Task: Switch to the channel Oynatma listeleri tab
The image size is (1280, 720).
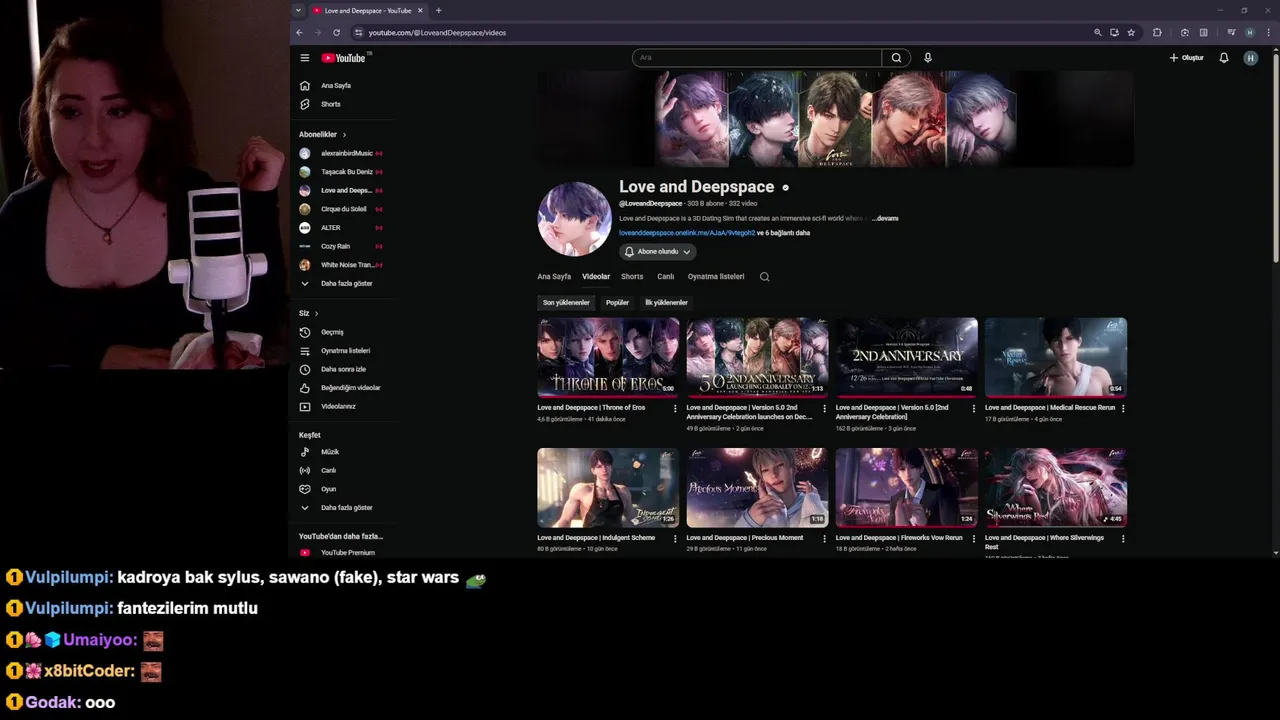Action: coord(716,277)
